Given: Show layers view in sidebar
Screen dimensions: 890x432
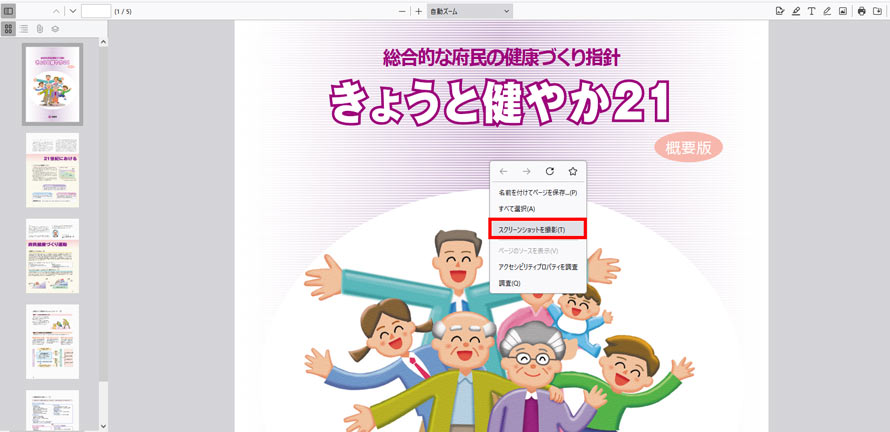Looking at the screenshot, I should point(55,28).
